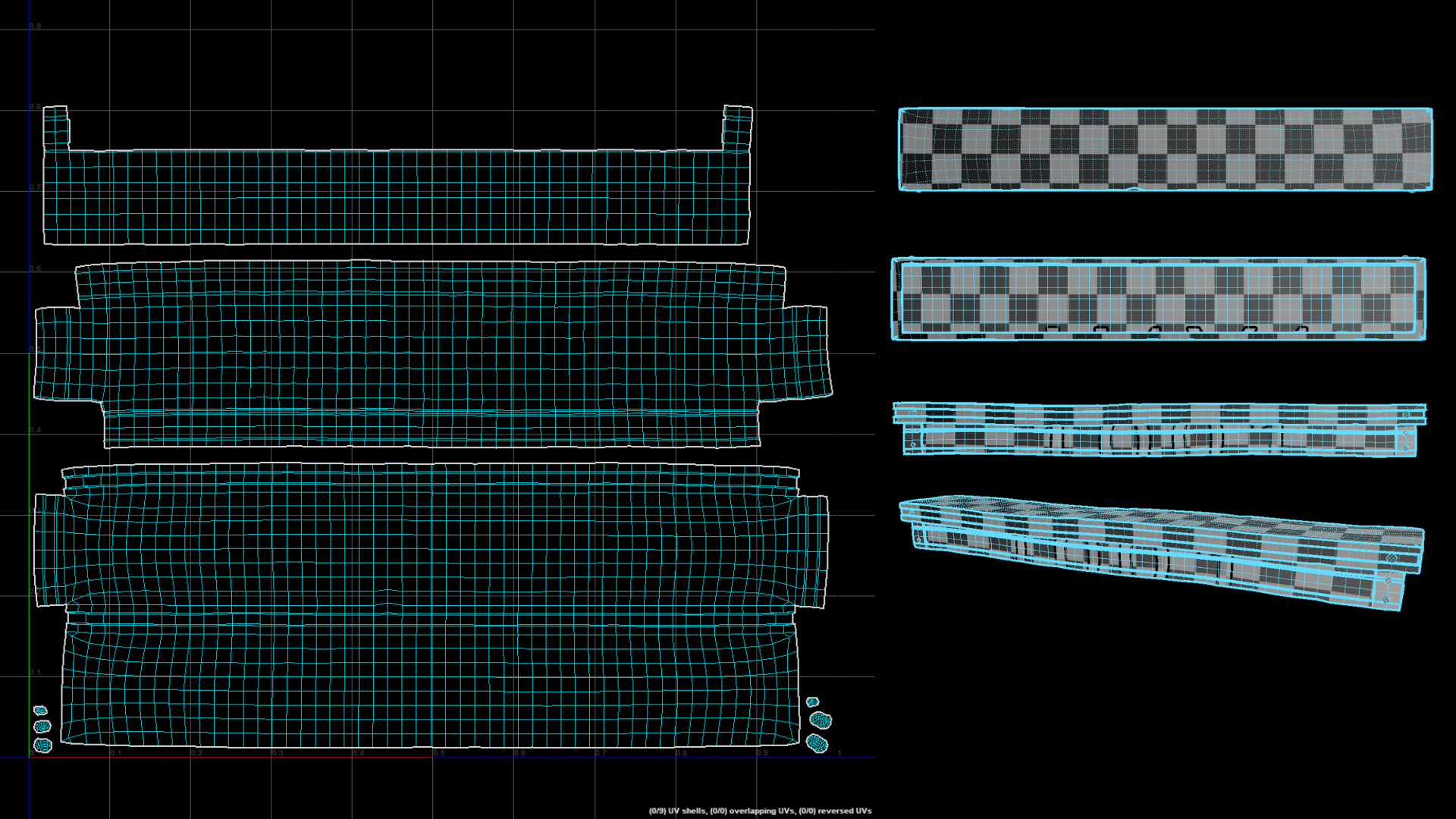Select the large bottom UV shell

point(431,605)
